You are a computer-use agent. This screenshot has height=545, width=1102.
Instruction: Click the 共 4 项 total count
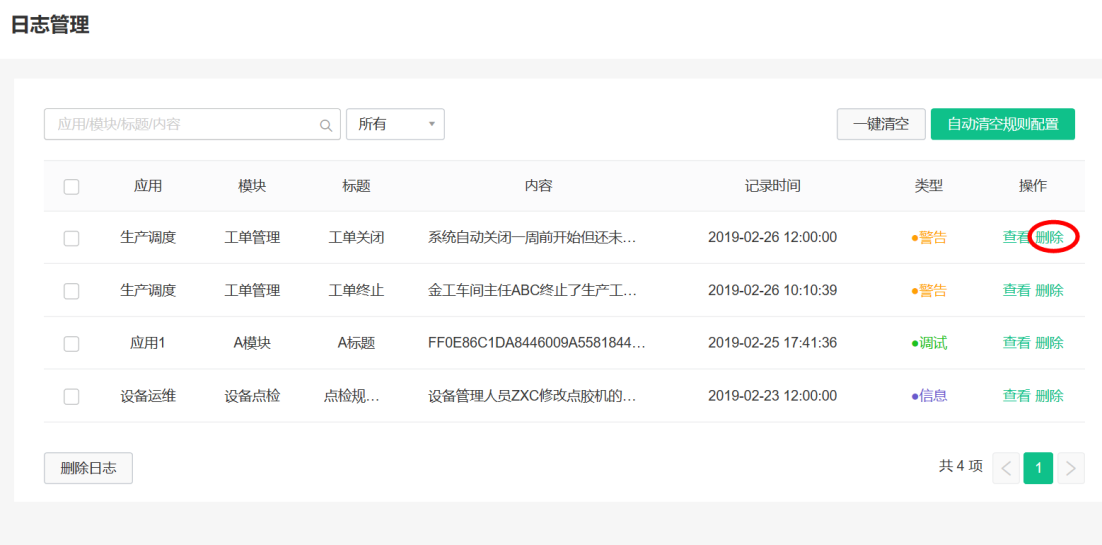[x=961, y=466]
